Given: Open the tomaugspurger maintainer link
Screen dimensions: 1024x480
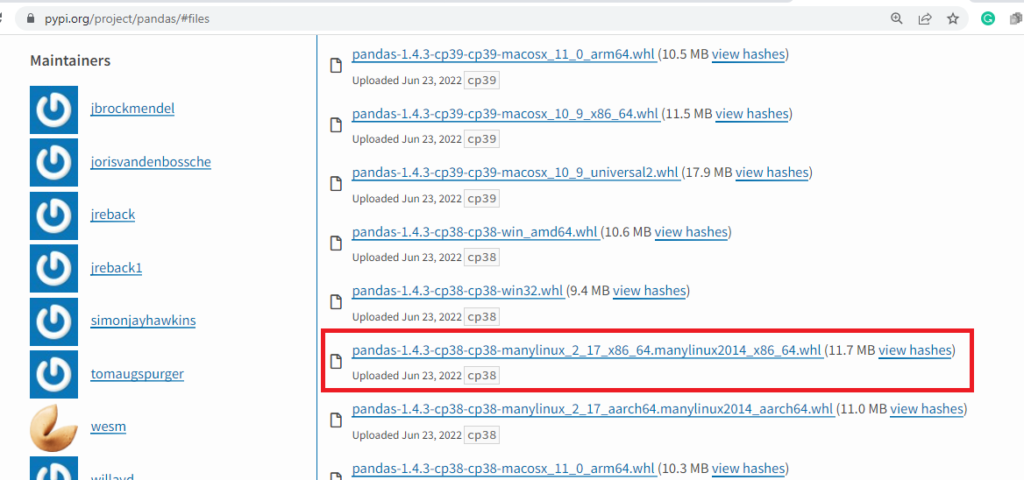Looking at the screenshot, I should tap(137, 374).
